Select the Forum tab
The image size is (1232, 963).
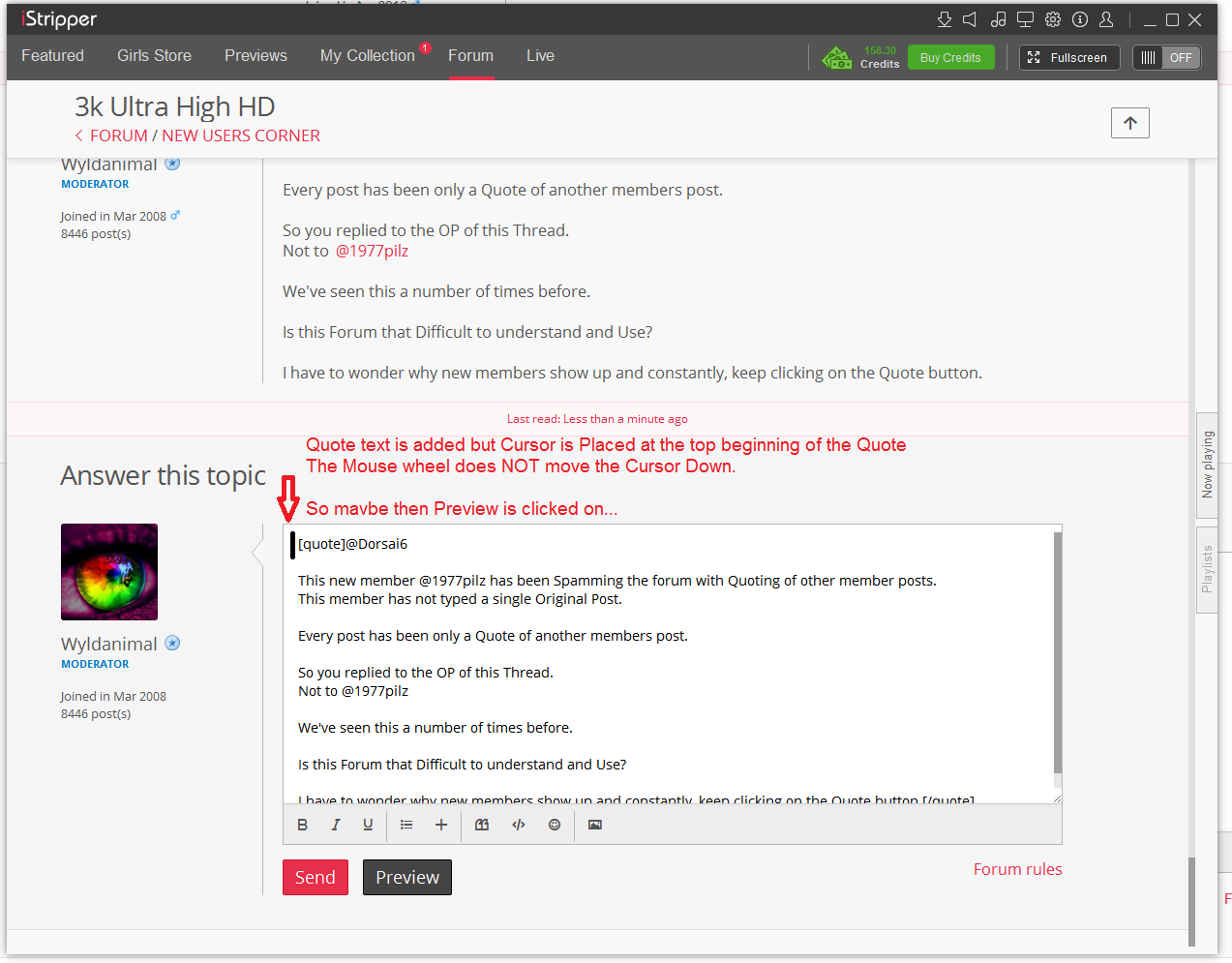[470, 56]
